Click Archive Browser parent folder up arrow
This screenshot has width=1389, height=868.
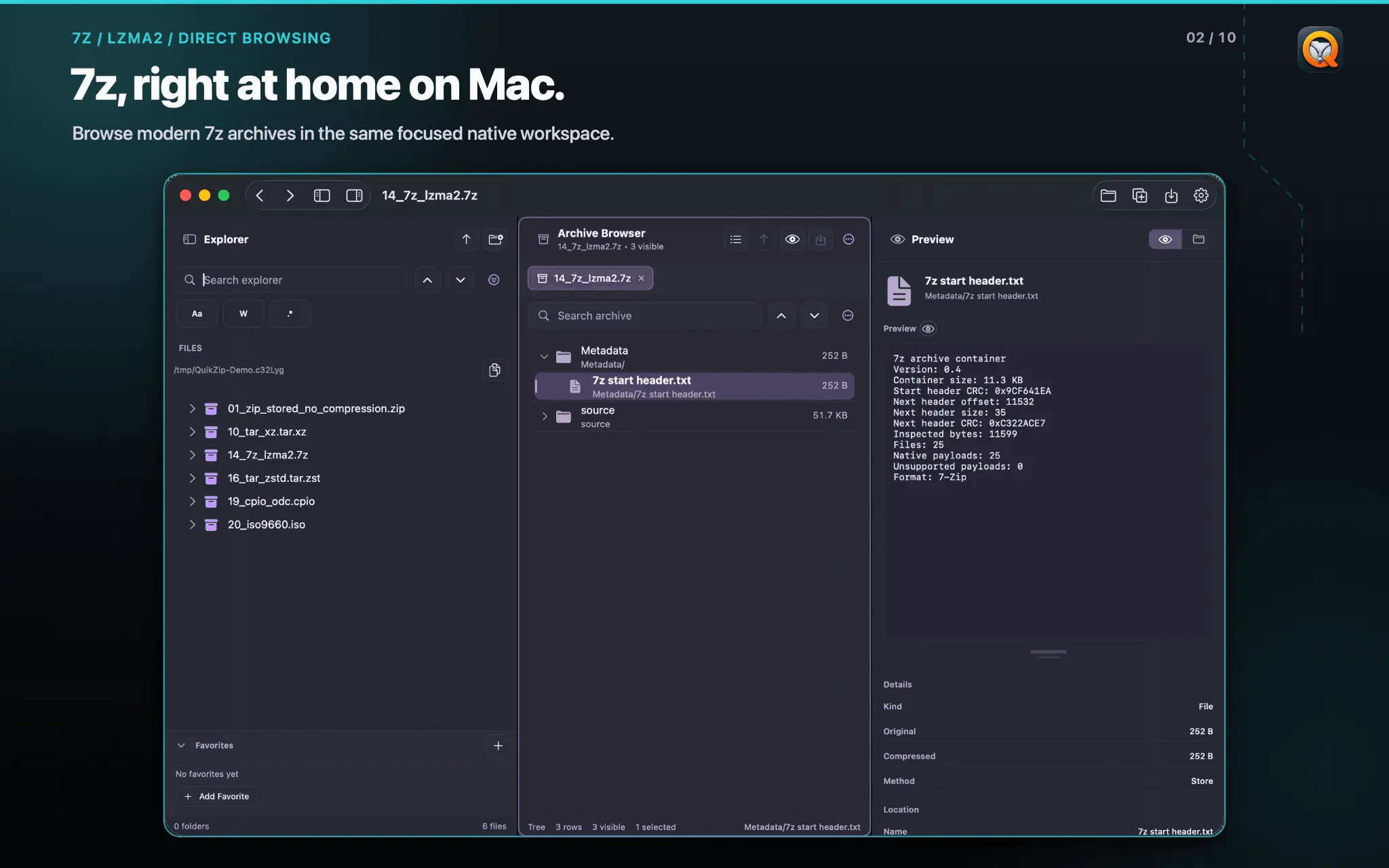(x=764, y=239)
